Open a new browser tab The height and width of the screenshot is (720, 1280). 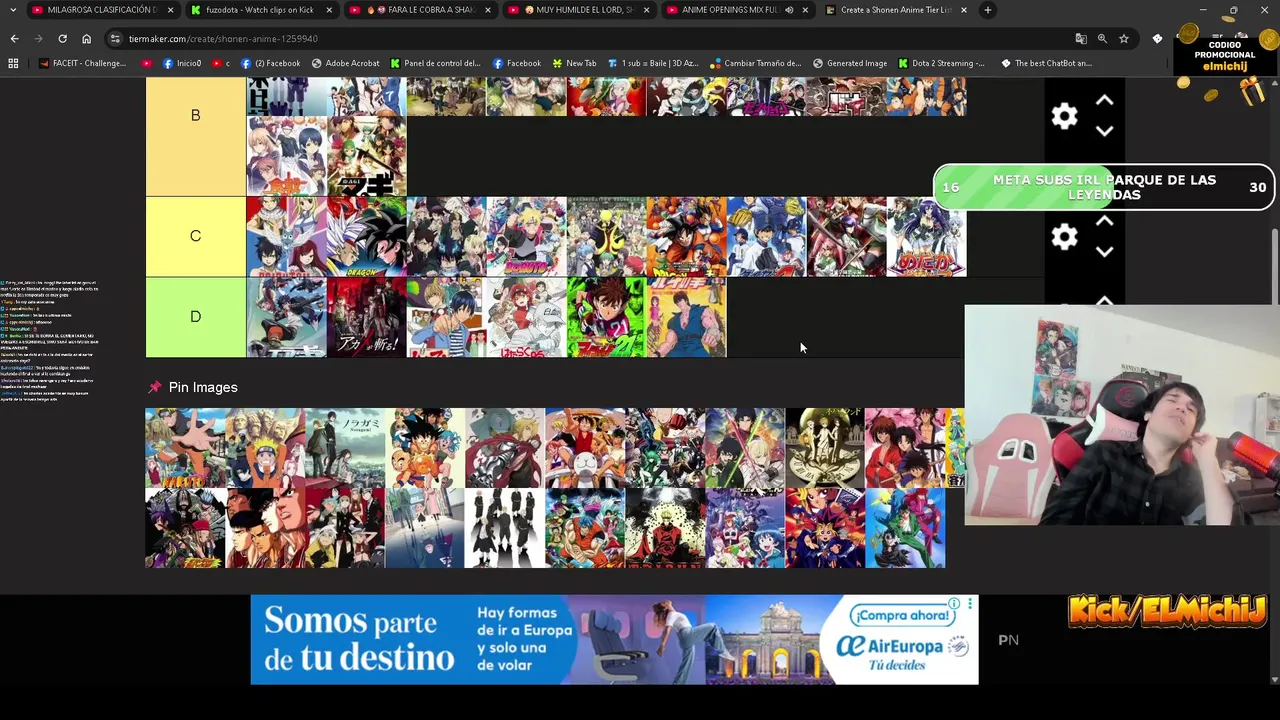[x=987, y=10]
